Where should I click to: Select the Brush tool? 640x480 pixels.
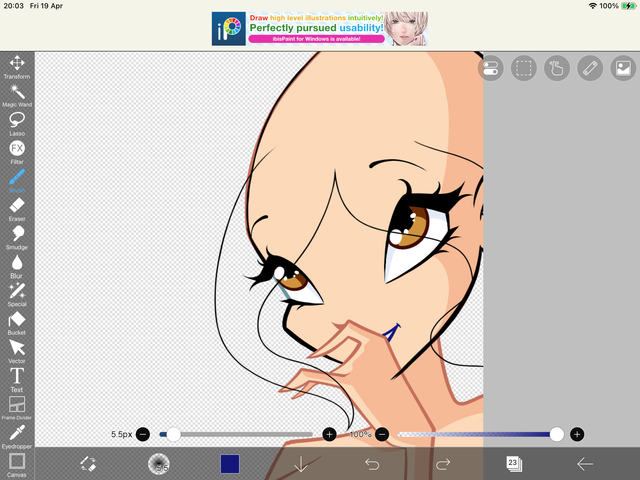pyautogui.click(x=17, y=181)
